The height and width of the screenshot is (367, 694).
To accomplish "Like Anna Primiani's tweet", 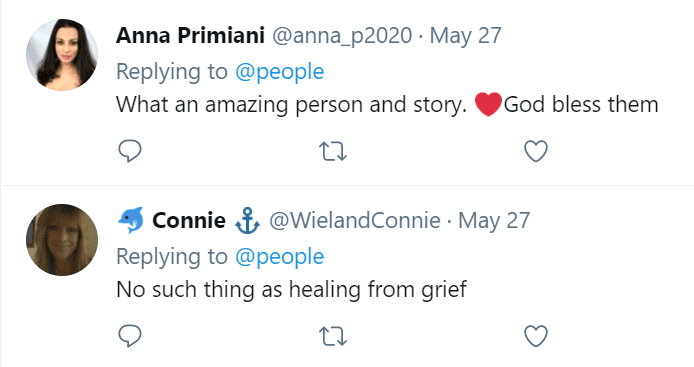I will (536, 151).
